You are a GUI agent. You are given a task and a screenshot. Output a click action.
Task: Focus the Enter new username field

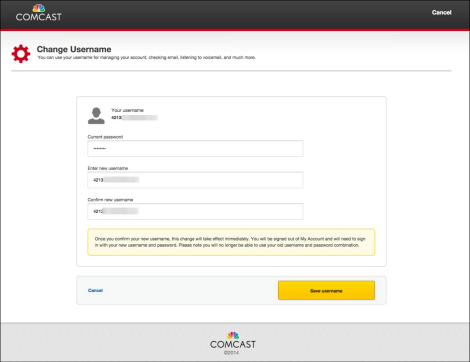[x=195, y=180]
